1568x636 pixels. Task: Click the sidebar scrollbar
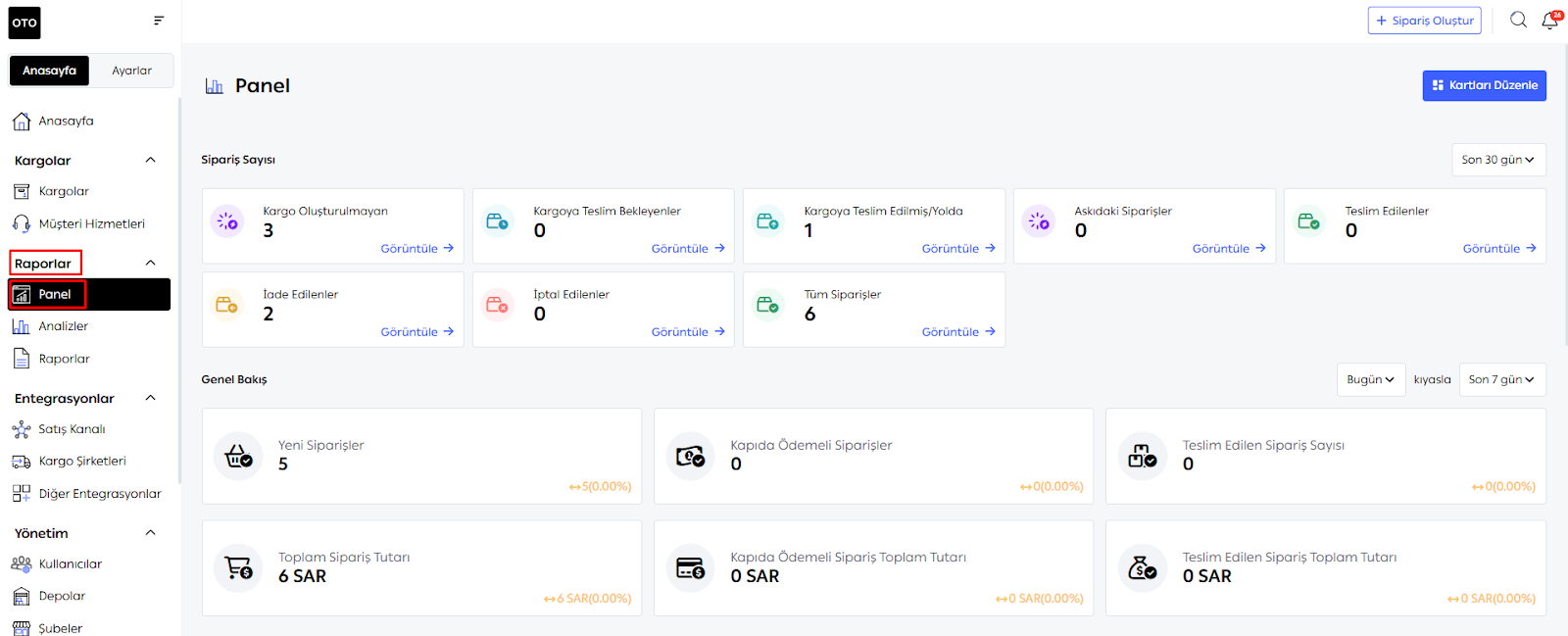point(179,291)
